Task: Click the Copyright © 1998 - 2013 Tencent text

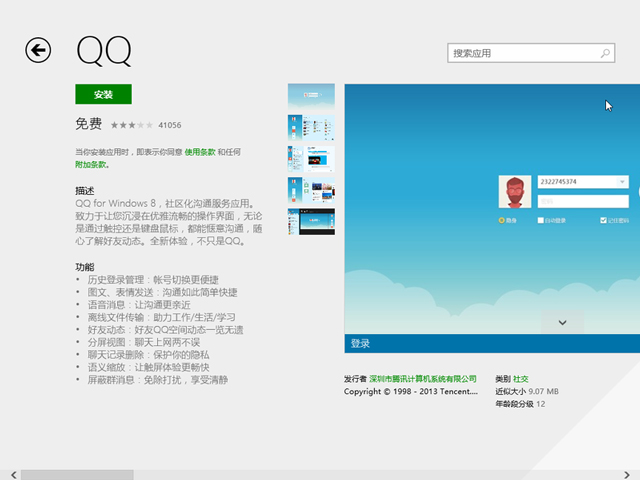Action: coord(411,391)
